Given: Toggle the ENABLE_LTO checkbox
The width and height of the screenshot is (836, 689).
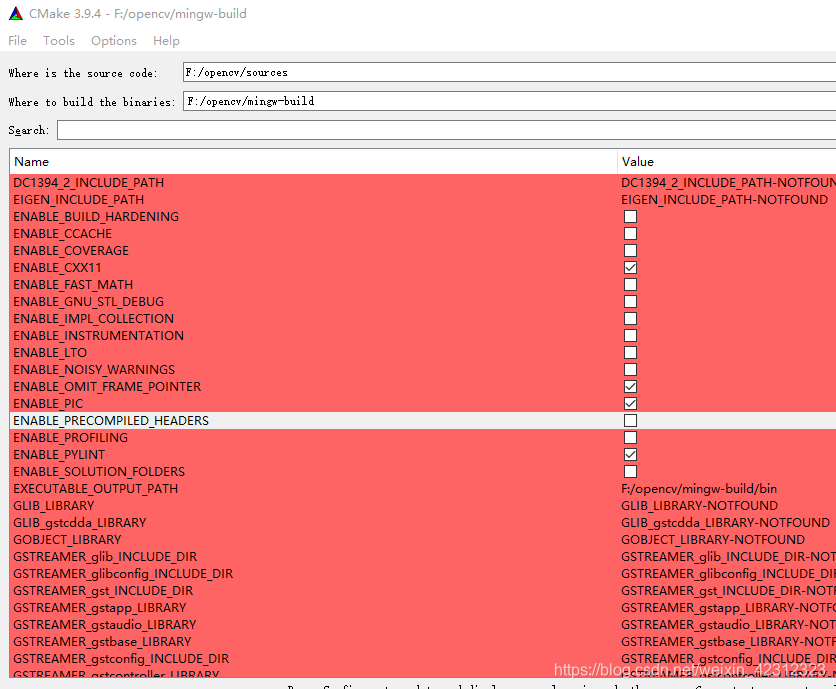Looking at the screenshot, I should click(x=630, y=353).
